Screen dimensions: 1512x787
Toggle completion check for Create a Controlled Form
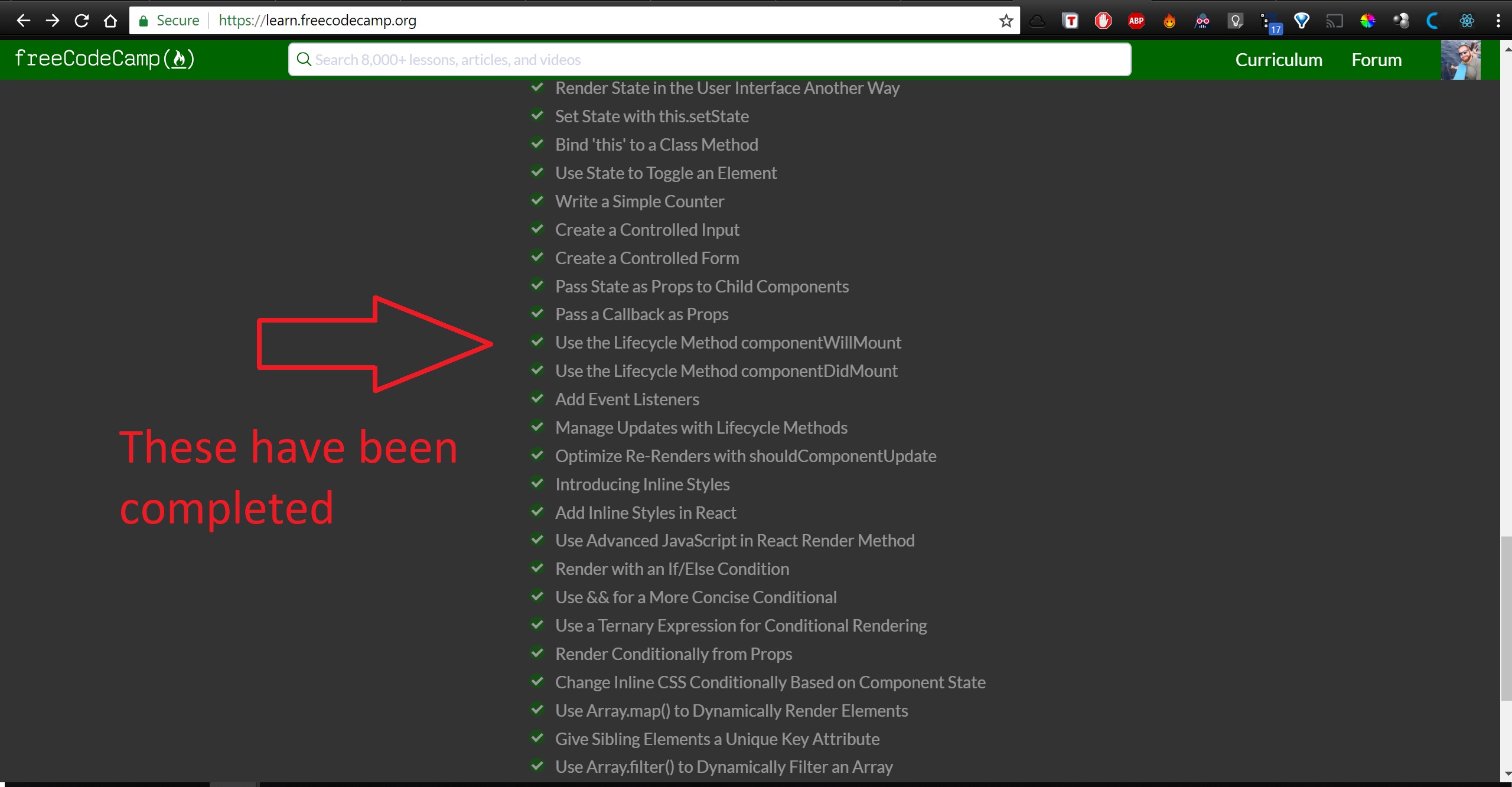tap(537, 258)
